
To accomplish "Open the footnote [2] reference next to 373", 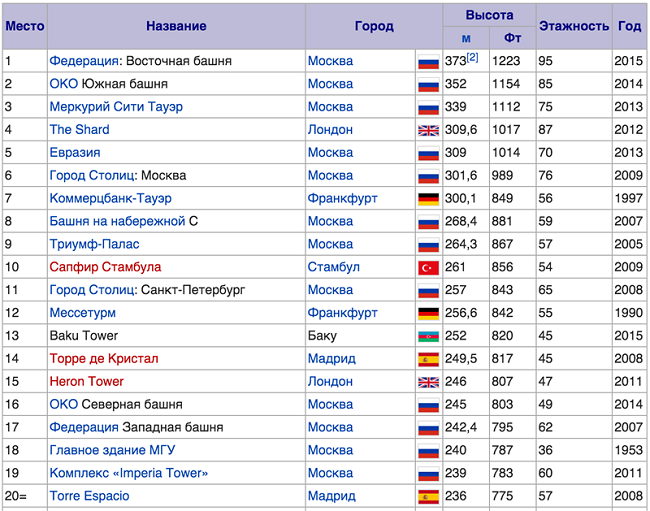I will coord(473,57).
